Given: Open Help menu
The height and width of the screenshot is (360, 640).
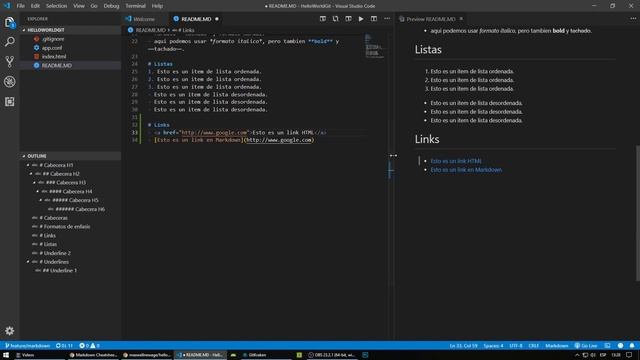Looking at the screenshot, I should pos(157,6).
